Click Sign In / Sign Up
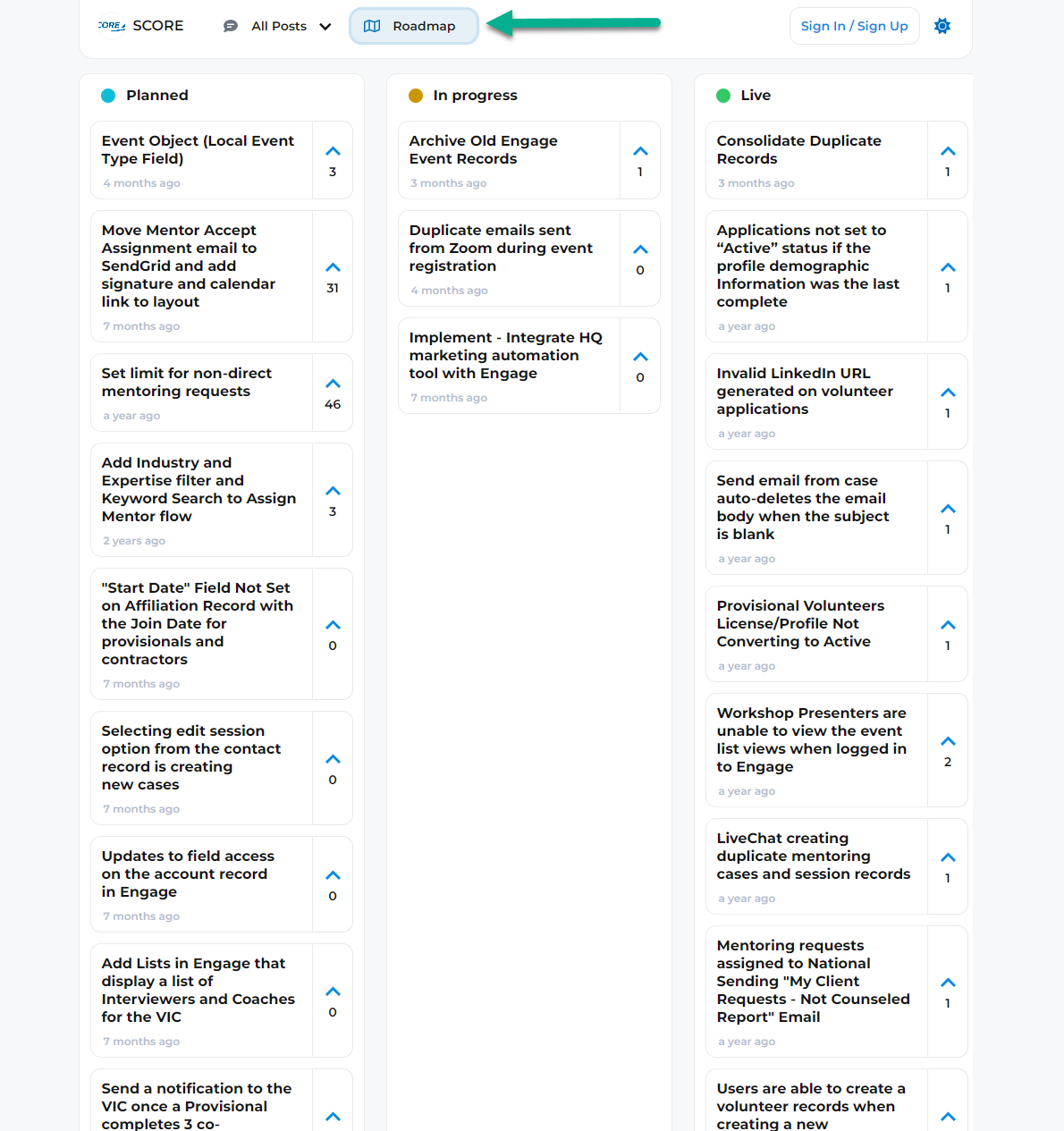Image resolution: width=1064 pixels, height=1131 pixels. point(854,26)
